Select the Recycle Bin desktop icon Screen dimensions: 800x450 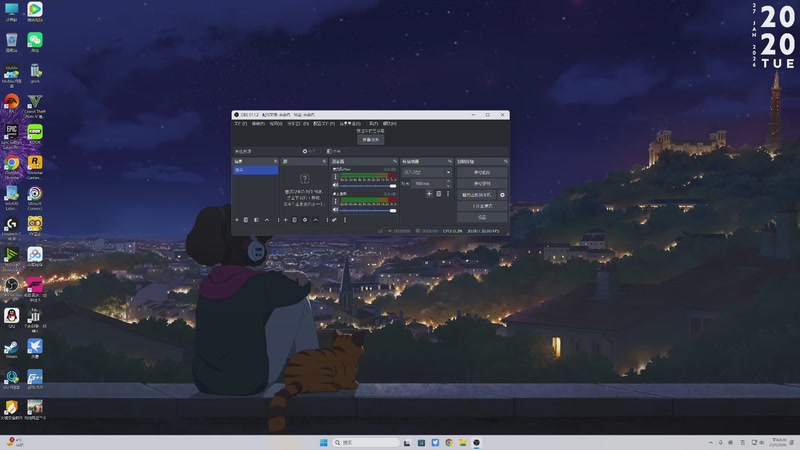11,42
